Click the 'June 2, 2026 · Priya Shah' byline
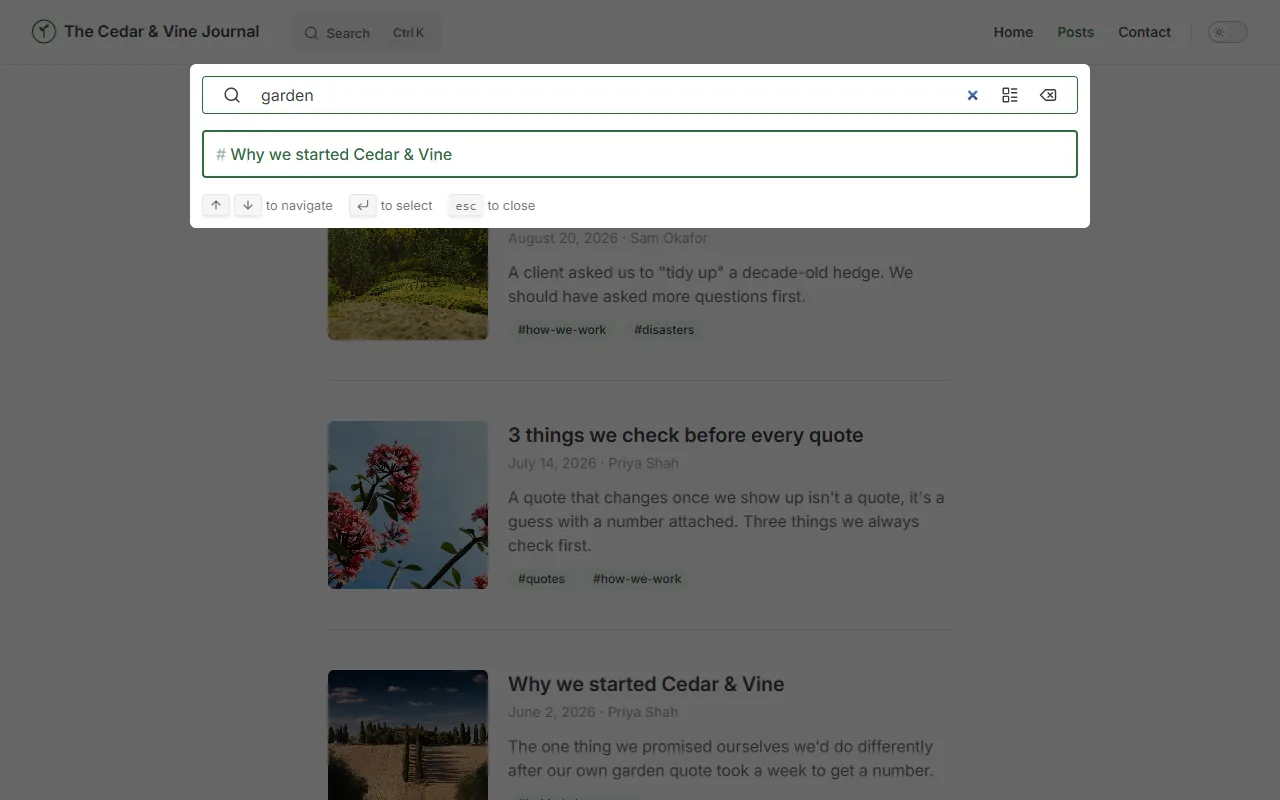Screen dimensions: 1280x800 tap(593, 712)
